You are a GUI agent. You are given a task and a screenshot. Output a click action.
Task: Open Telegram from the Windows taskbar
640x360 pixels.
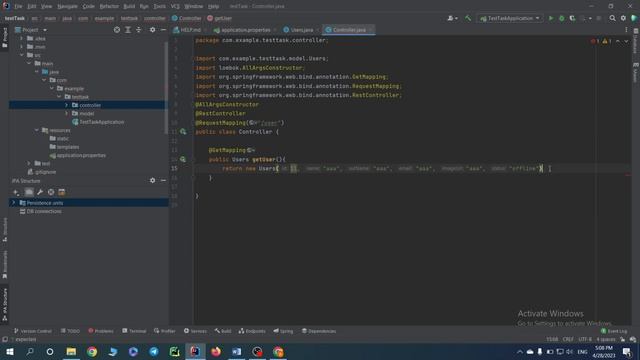point(154,351)
